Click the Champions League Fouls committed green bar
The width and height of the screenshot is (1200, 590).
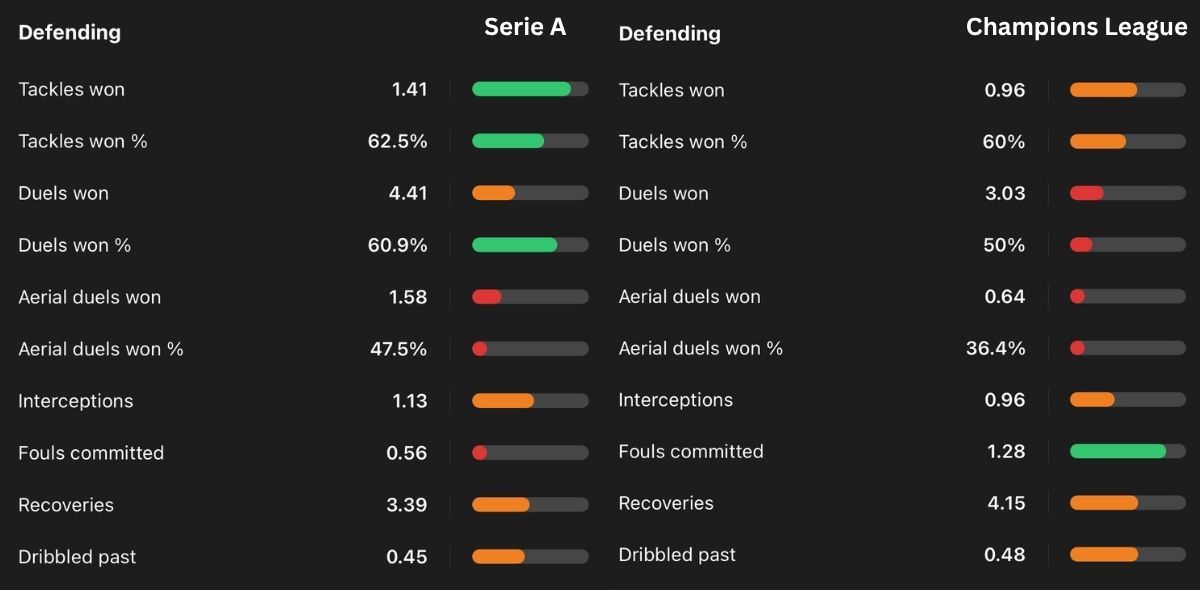pyautogui.click(x=1118, y=451)
